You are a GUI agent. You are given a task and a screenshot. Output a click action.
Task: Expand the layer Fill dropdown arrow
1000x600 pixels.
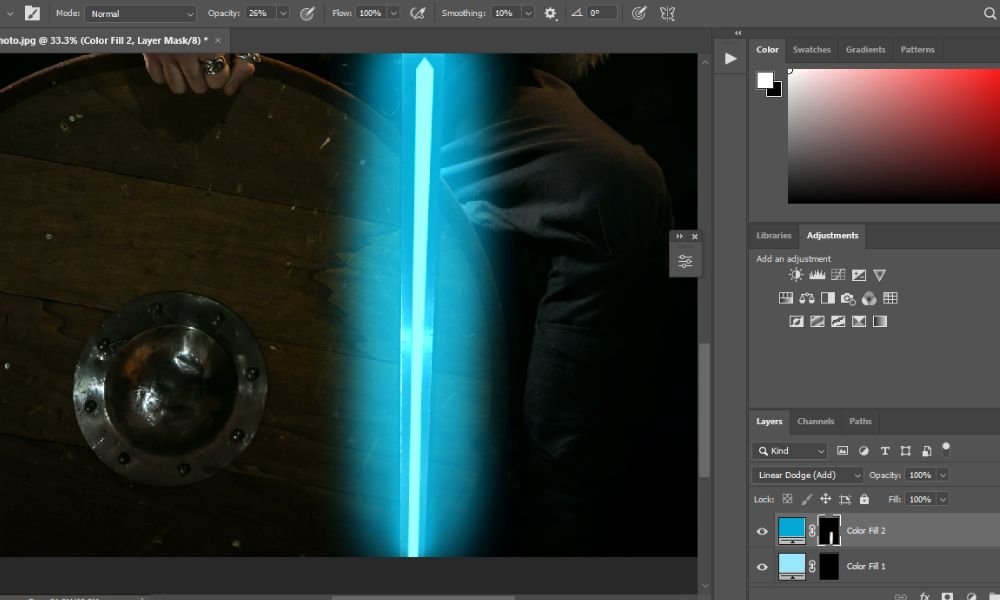point(943,499)
